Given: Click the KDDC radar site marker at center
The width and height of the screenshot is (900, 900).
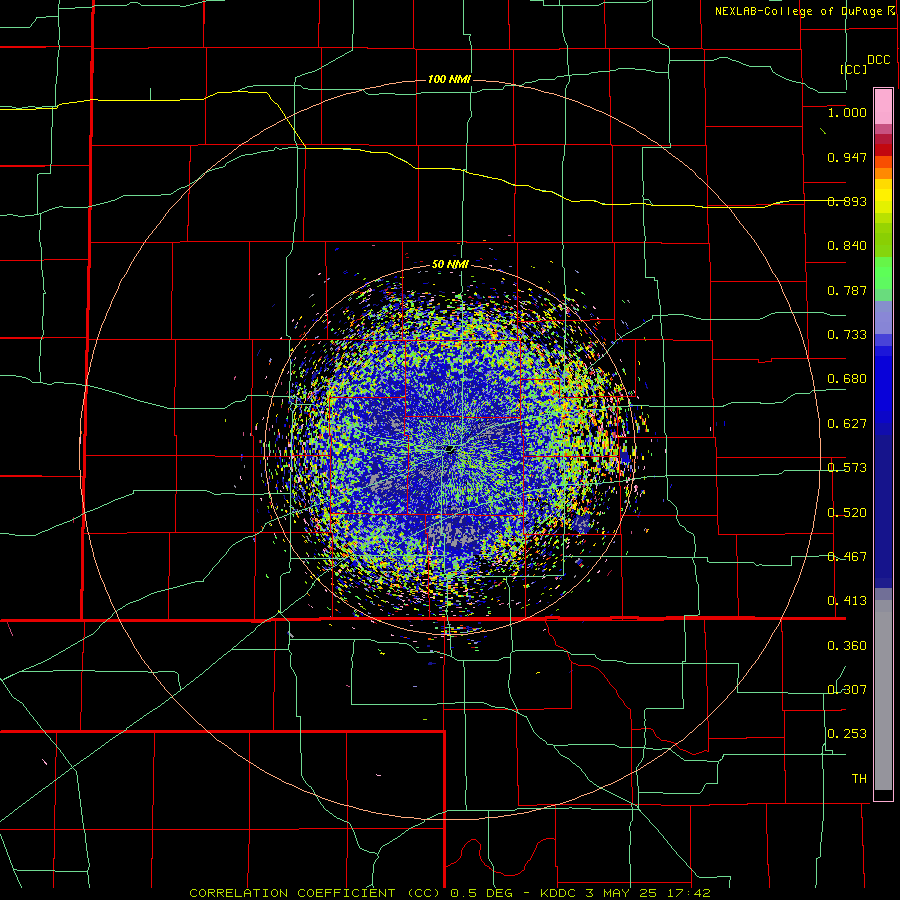Looking at the screenshot, I should pyautogui.click(x=450, y=449).
